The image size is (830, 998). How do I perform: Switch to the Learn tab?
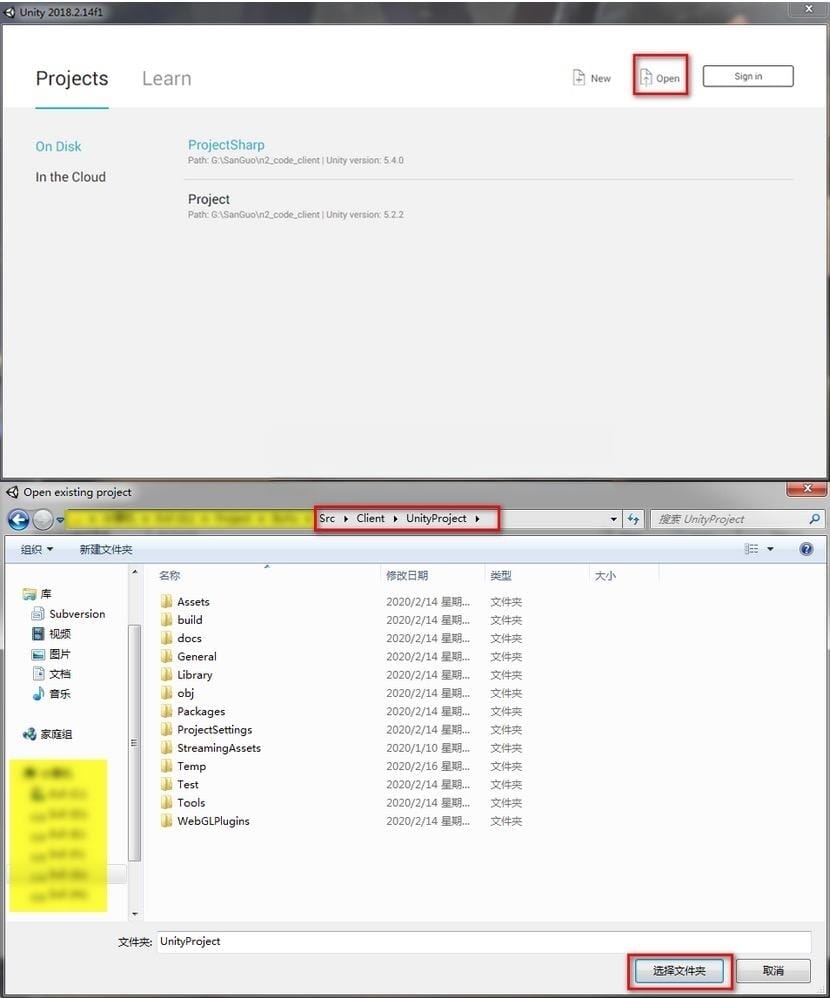(167, 78)
